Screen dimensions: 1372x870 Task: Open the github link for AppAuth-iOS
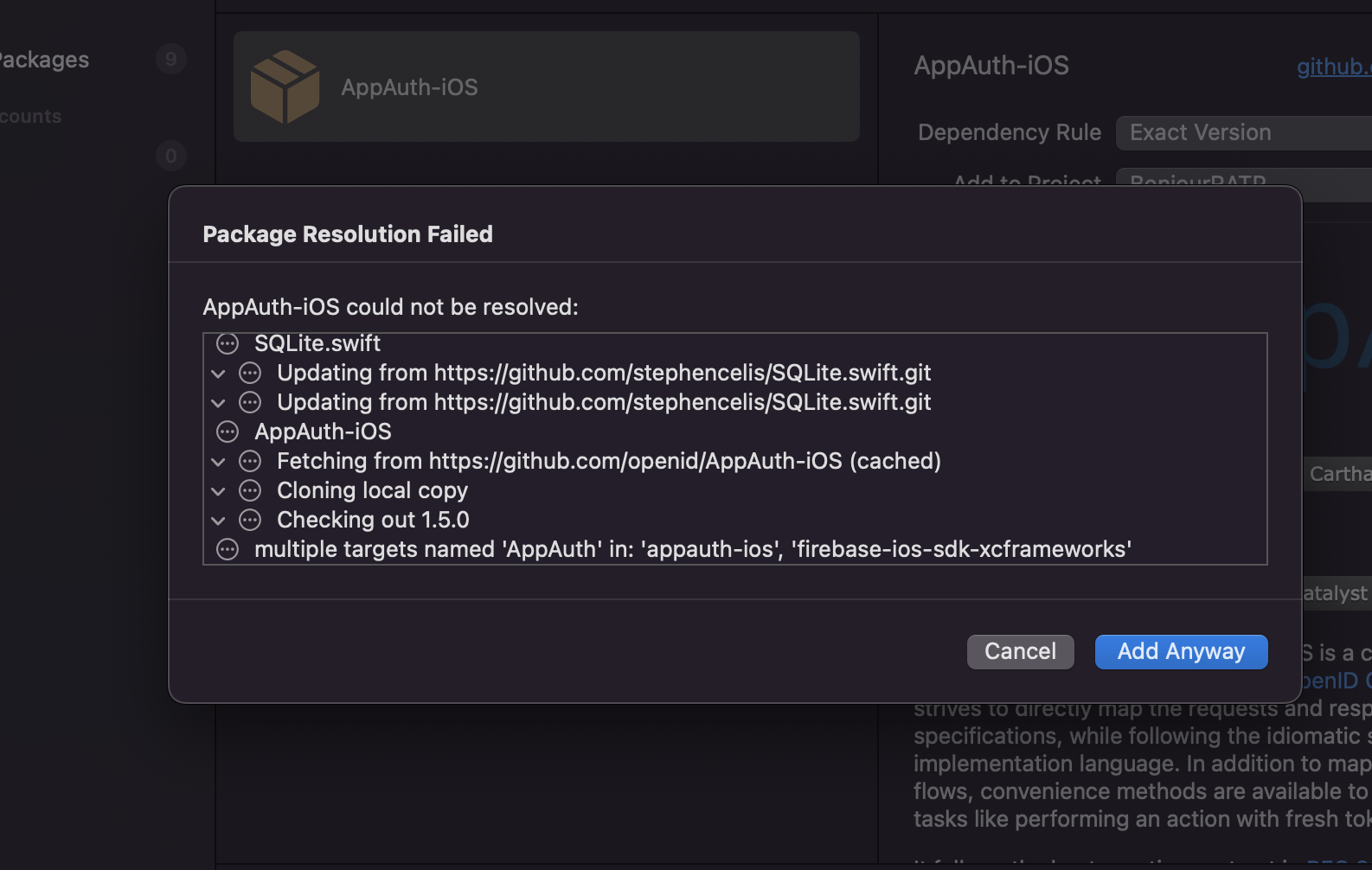[1334, 67]
